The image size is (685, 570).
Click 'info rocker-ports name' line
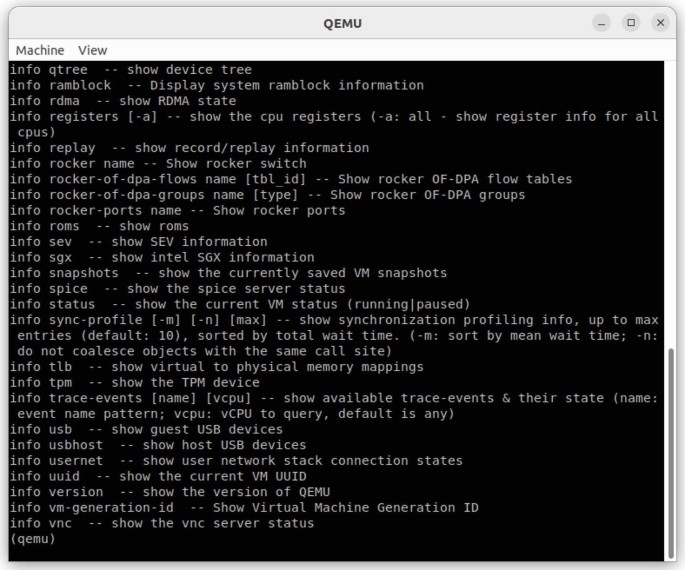[177, 211]
